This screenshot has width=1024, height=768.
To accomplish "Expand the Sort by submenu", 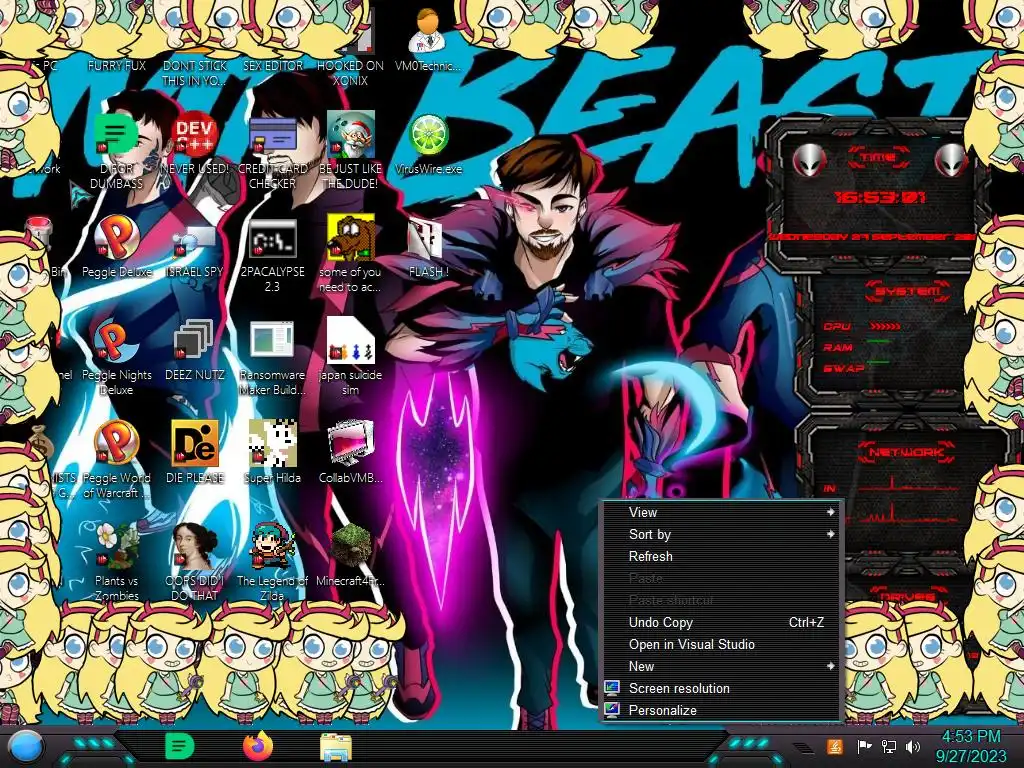I will tap(721, 534).
